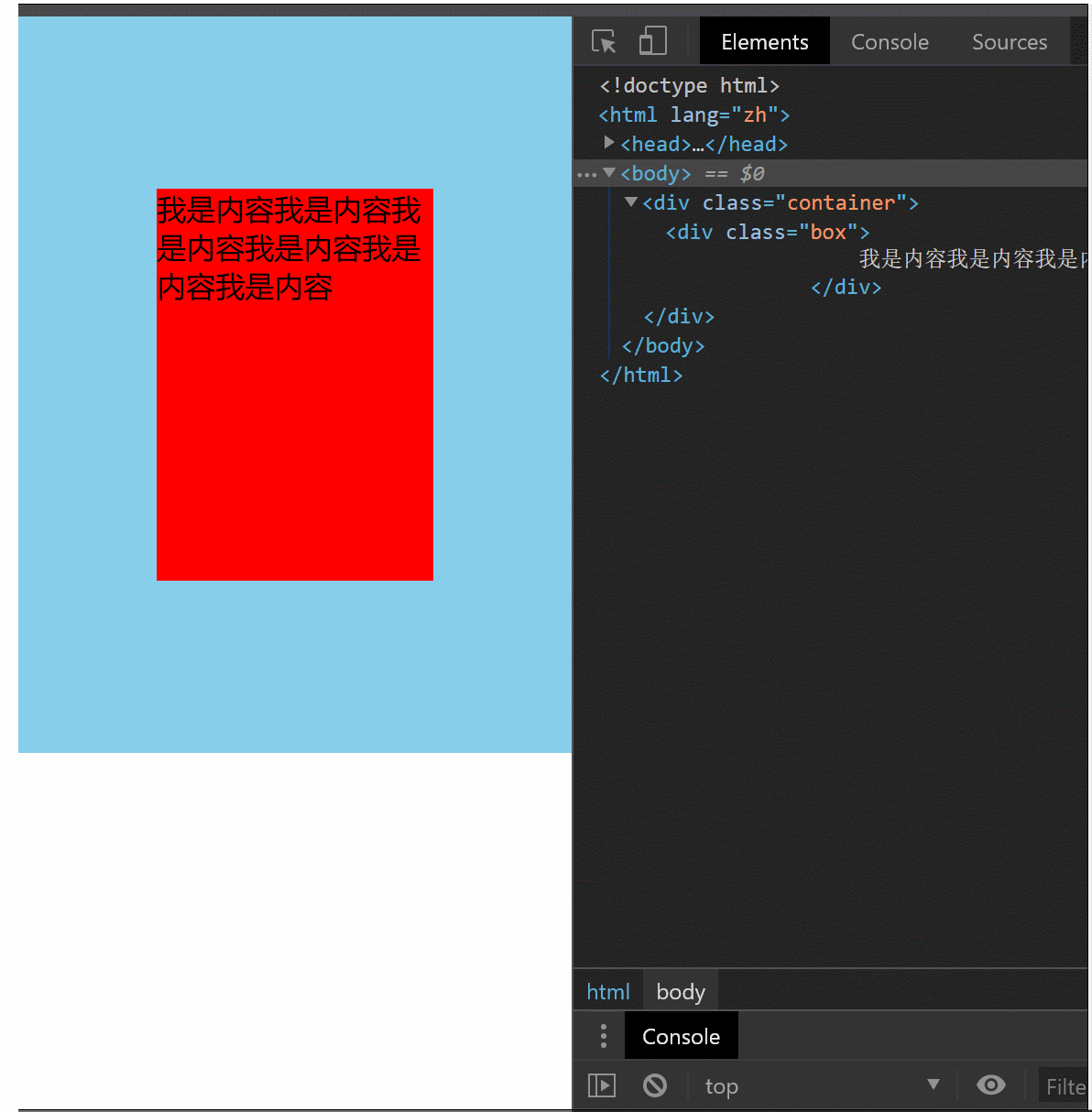1092x1112 pixels.
Task: Open the drawer three-dot menu
Action: pos(603,1036)
